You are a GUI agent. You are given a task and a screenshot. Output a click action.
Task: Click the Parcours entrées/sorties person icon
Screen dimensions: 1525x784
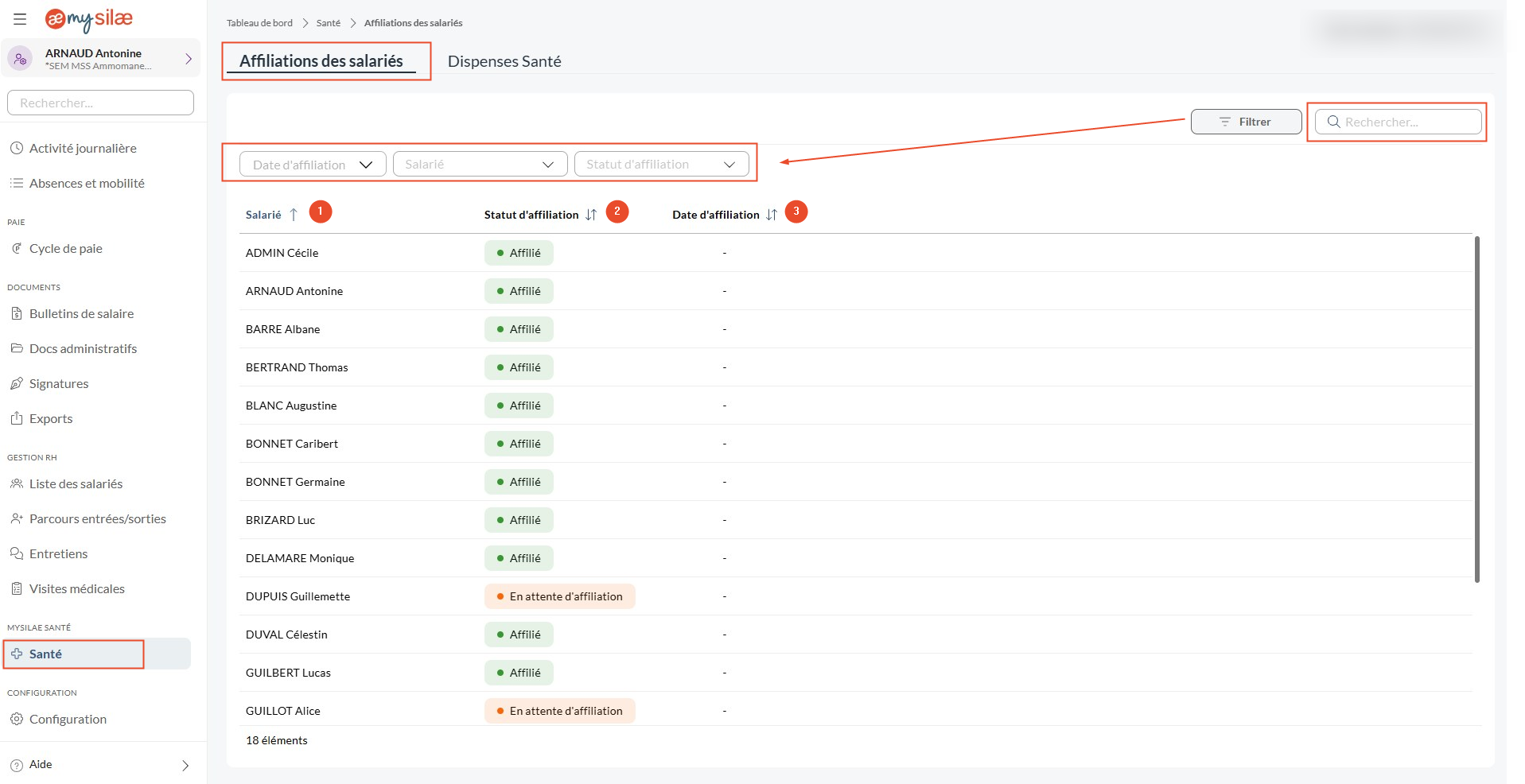[x=17, y=518]
